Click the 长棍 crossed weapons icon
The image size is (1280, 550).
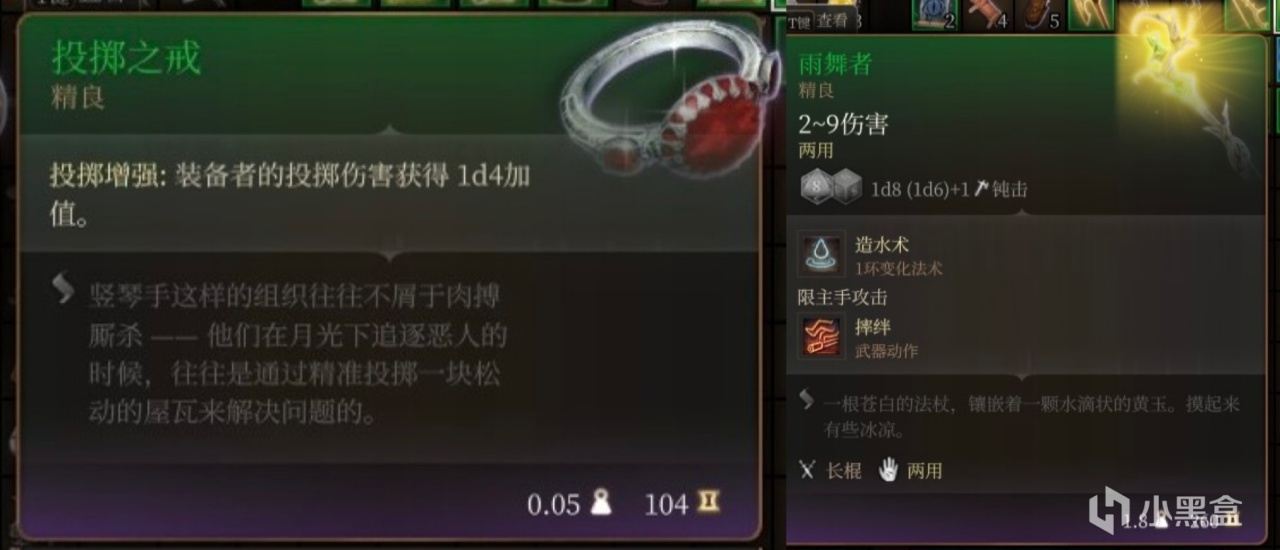[x=808, y=469]
